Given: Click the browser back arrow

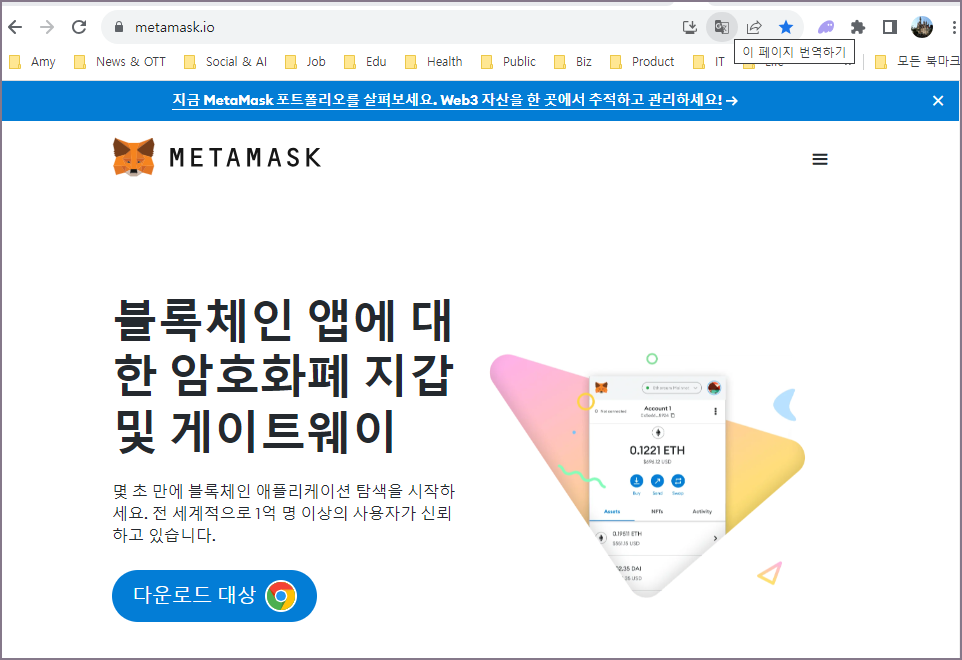Looking at the screenshot, I should click(14, 27).
